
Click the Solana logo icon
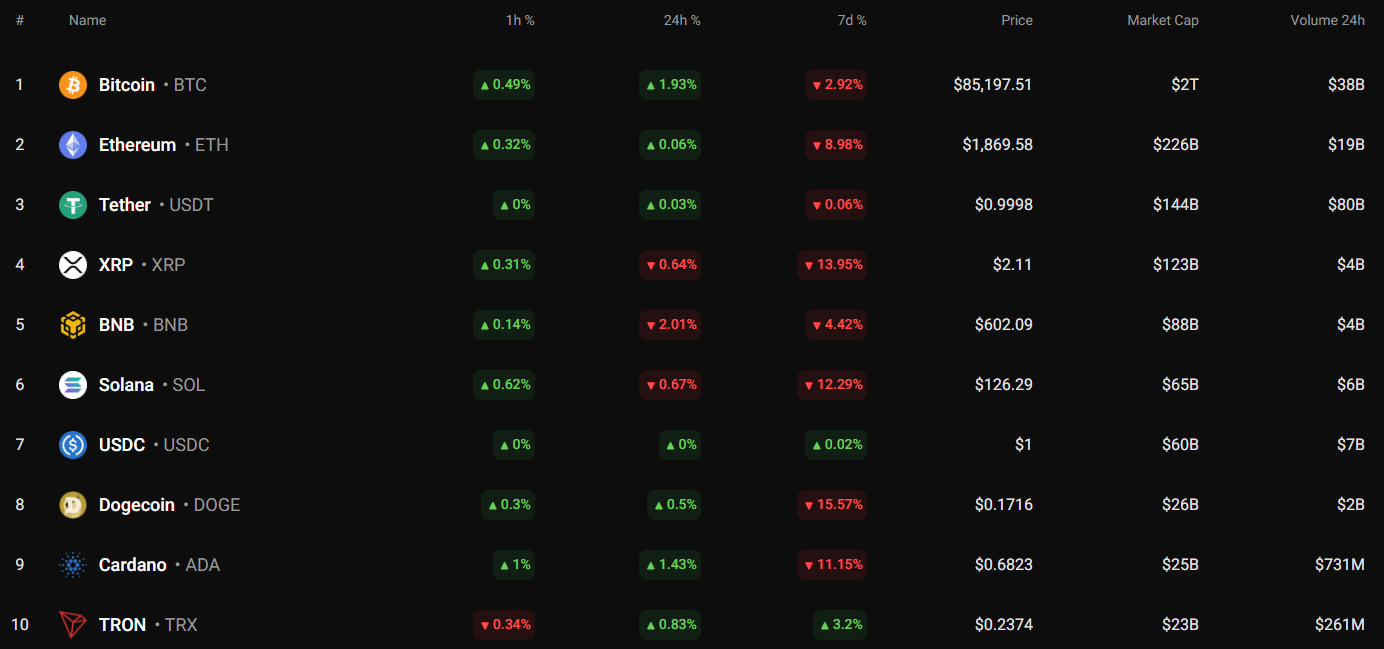(x=73, y=385)
